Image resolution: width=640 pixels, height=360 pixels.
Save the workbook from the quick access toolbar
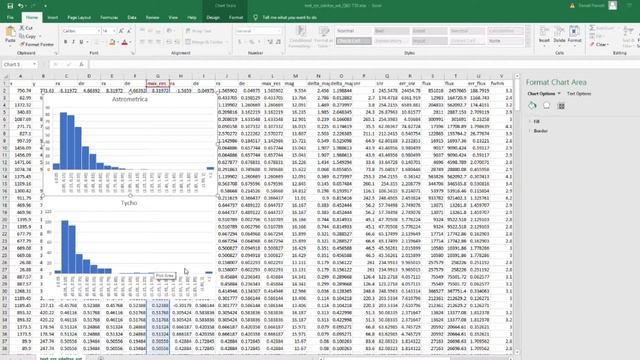tap(10, 6)
